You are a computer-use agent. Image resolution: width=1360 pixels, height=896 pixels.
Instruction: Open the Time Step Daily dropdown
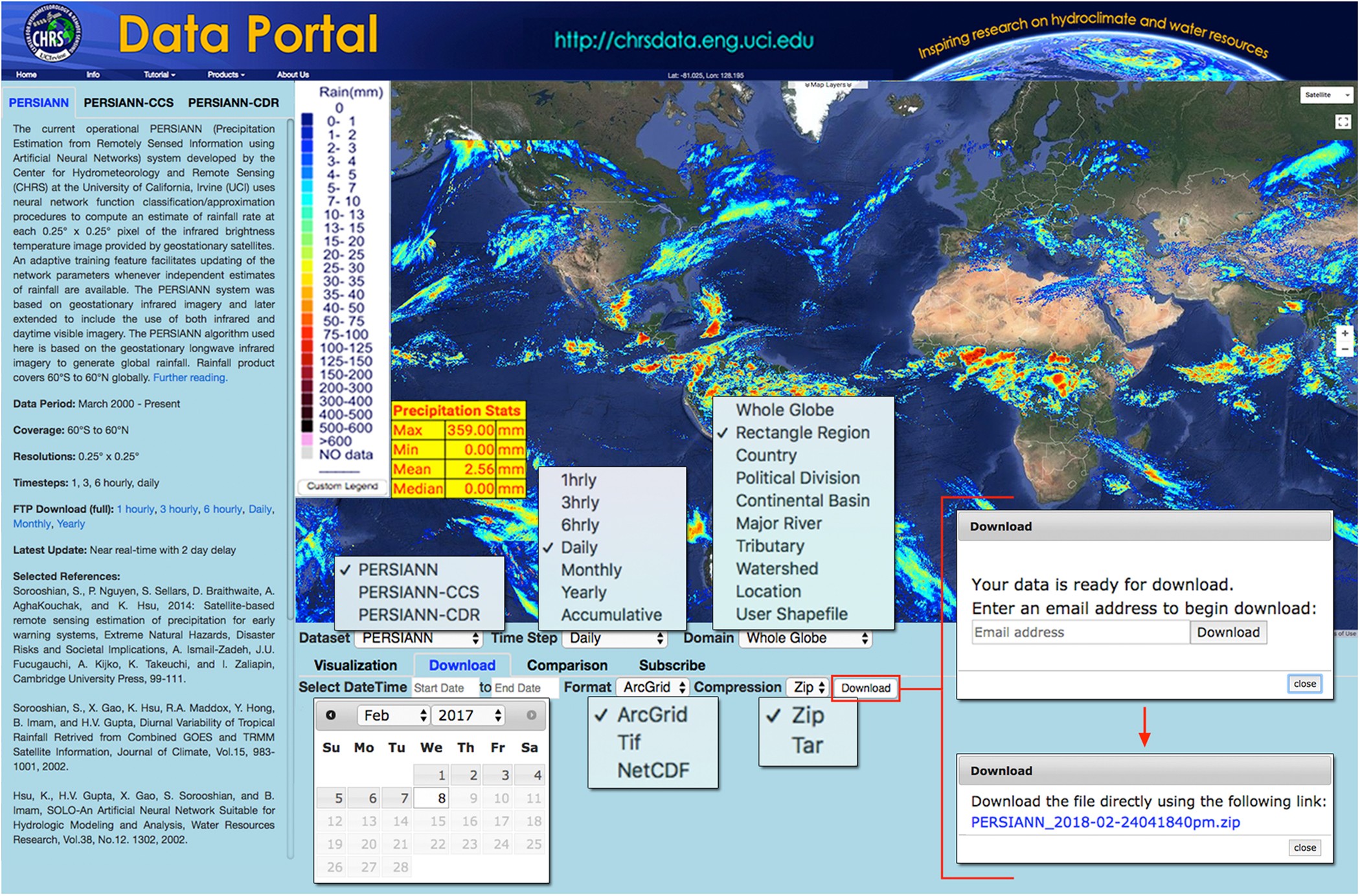coord(615,638)
